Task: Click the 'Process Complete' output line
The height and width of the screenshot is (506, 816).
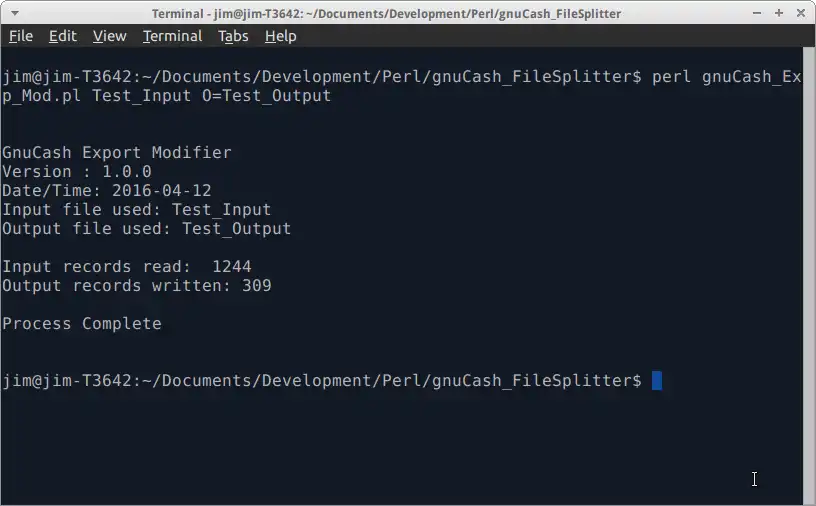Action: (x=82, y=323)
